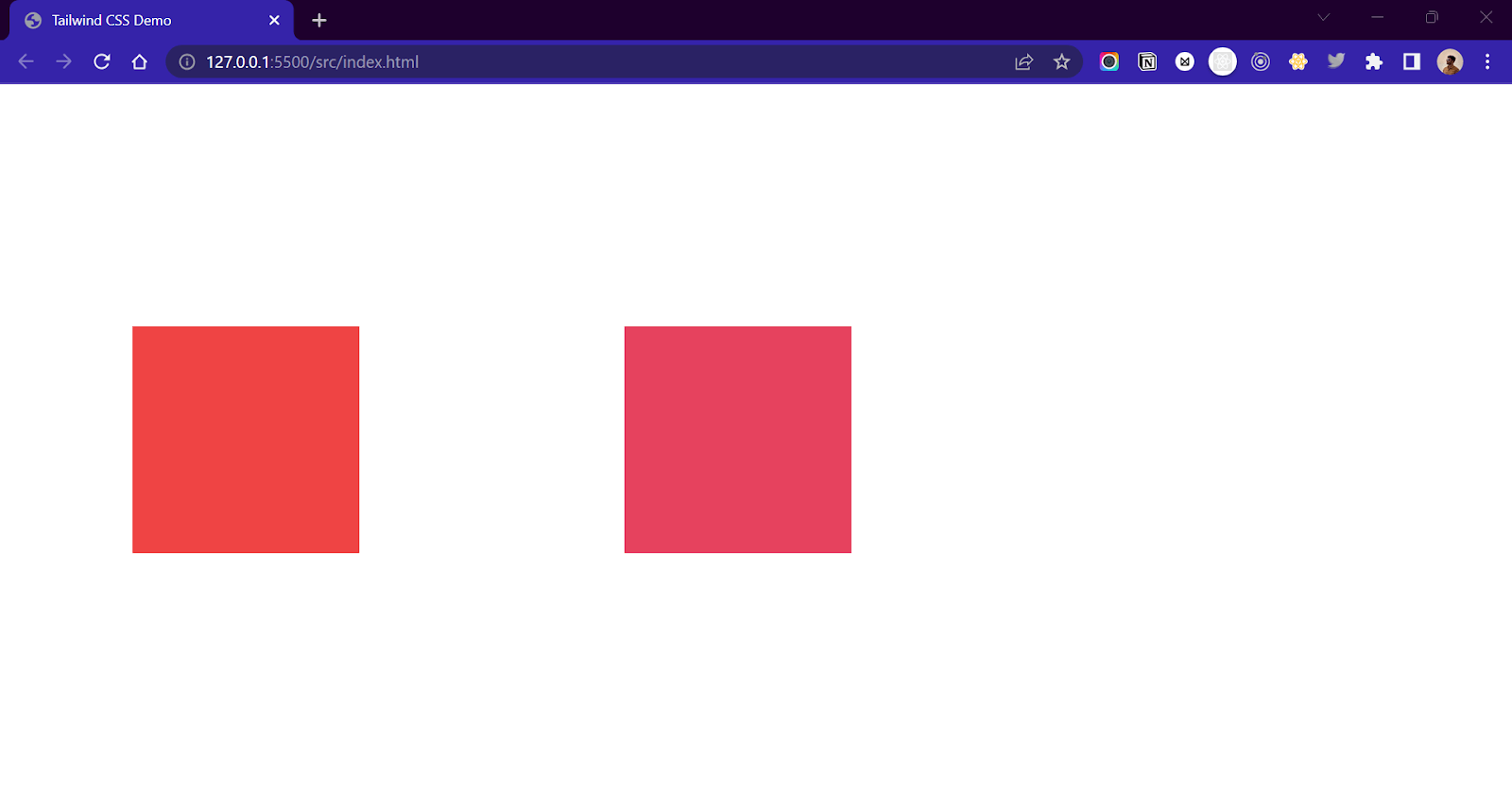Open the round white extension with a black M mark
The height and width of the screenshot is (792, 1512).
coord(1185,61)
